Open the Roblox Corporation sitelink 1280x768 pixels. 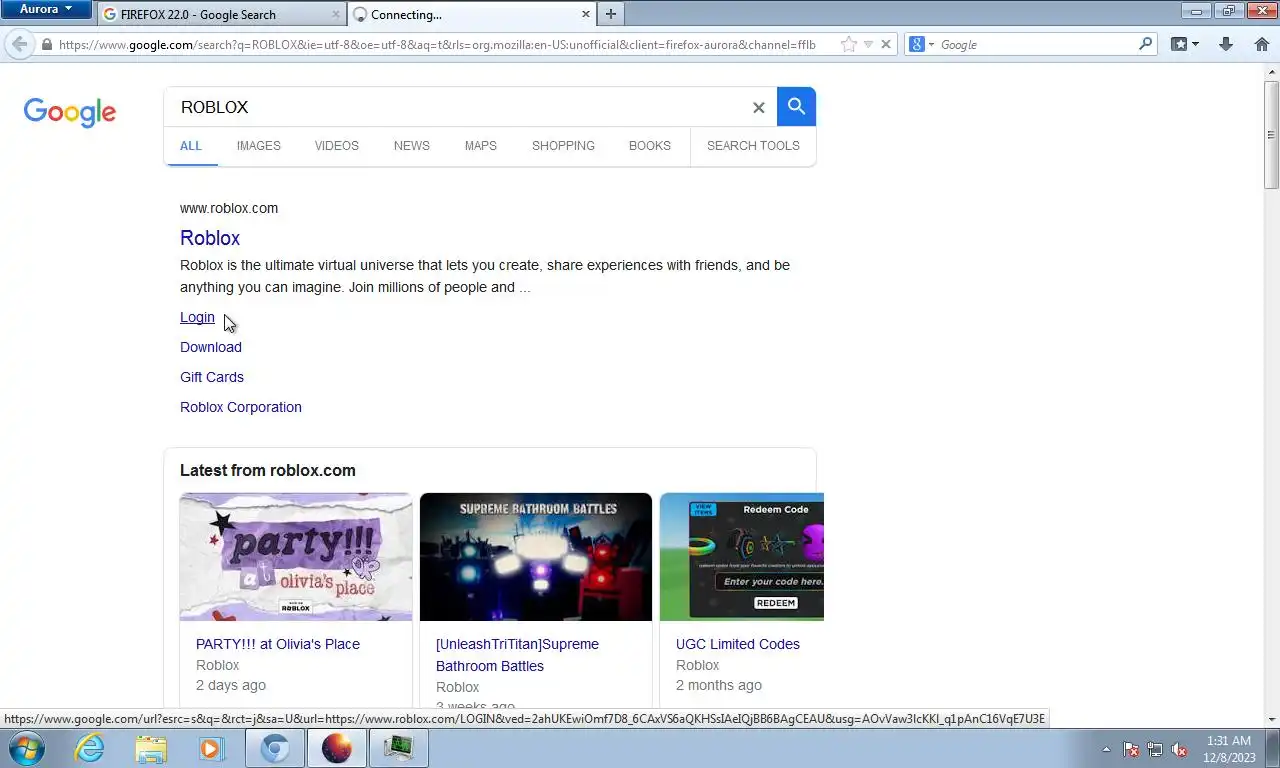(x=241, y=407)
